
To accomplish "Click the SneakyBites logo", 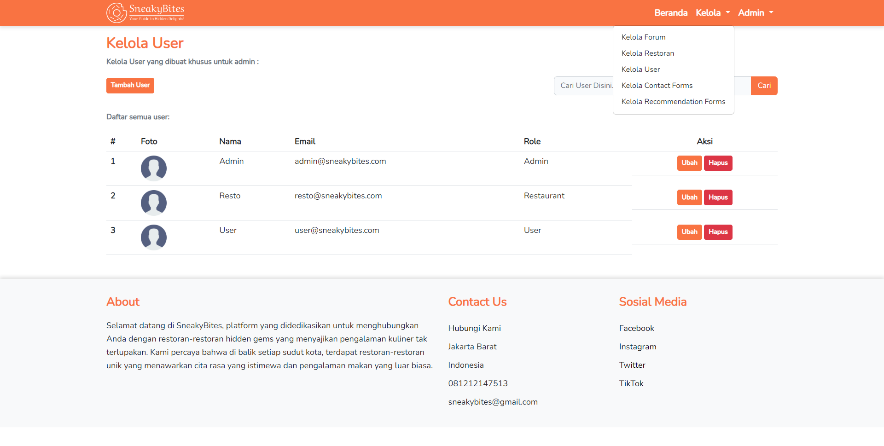I will click(x=145, y=12).
